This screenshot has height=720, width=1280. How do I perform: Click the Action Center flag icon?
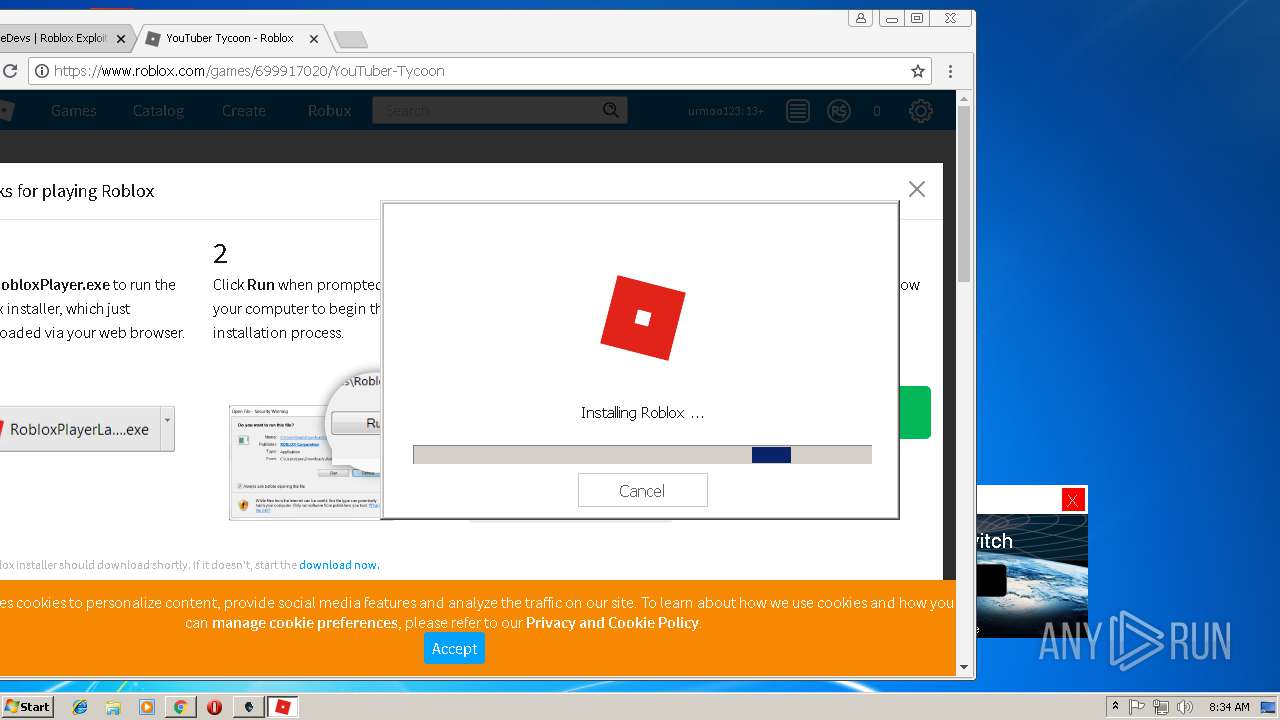point(1137,707)
